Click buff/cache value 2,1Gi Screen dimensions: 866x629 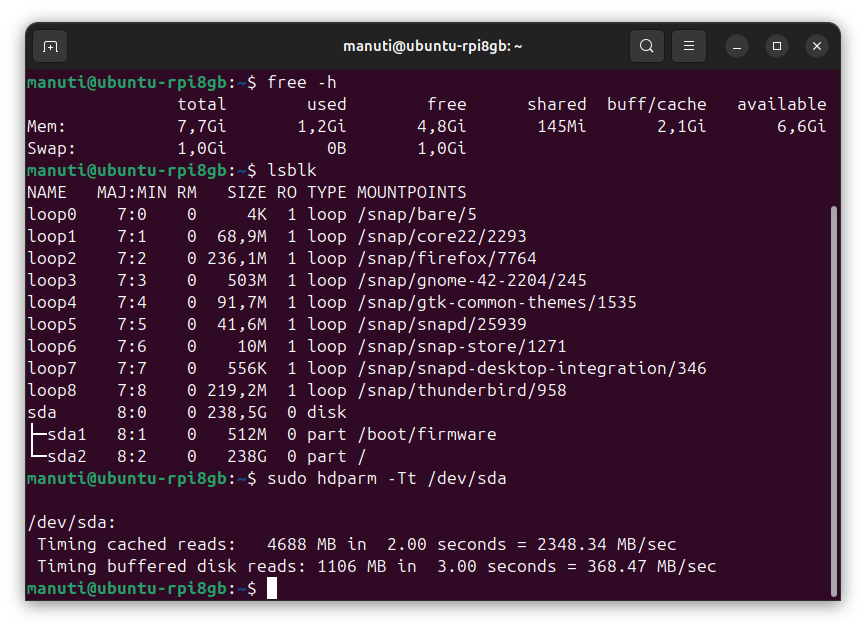pos(682,127)
